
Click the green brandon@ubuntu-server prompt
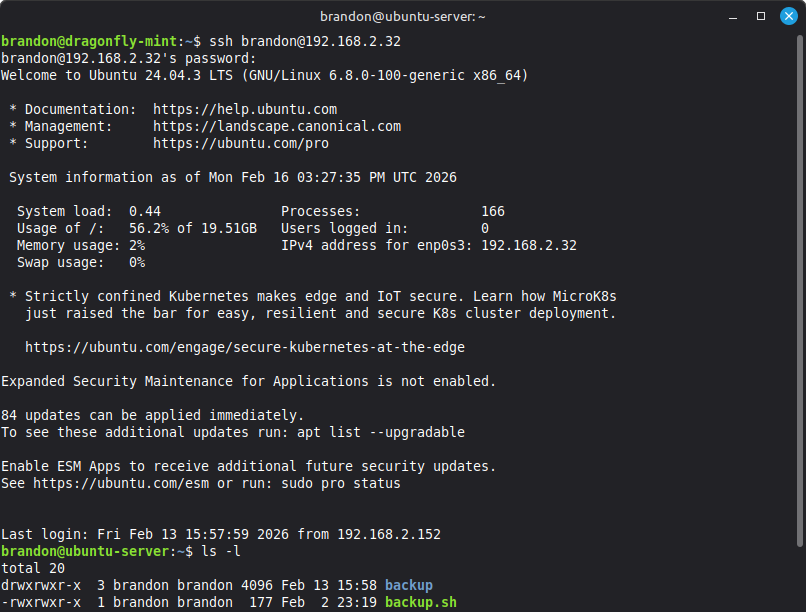pyautogui.click(x=84, y=551)
